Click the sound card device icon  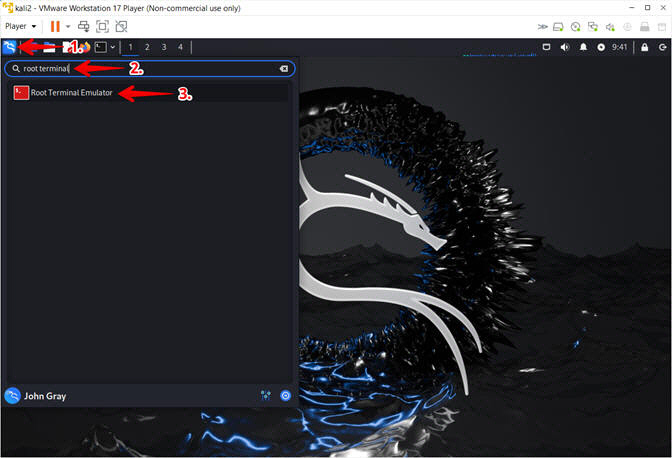click(x=610, y=27)
